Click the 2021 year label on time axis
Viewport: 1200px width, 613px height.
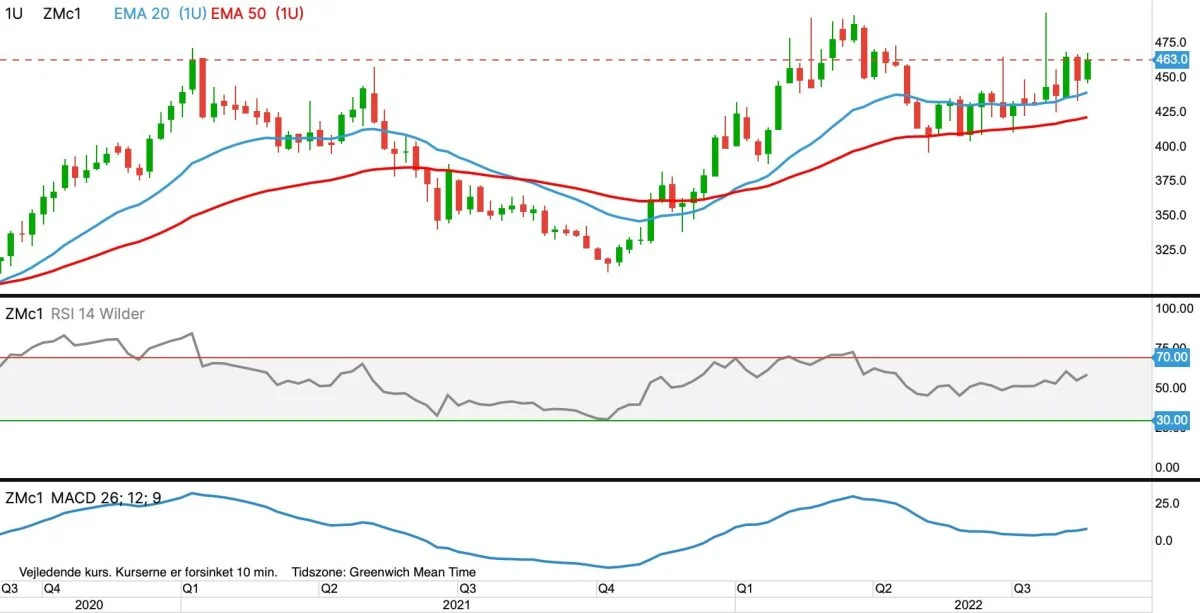[457, 605]
